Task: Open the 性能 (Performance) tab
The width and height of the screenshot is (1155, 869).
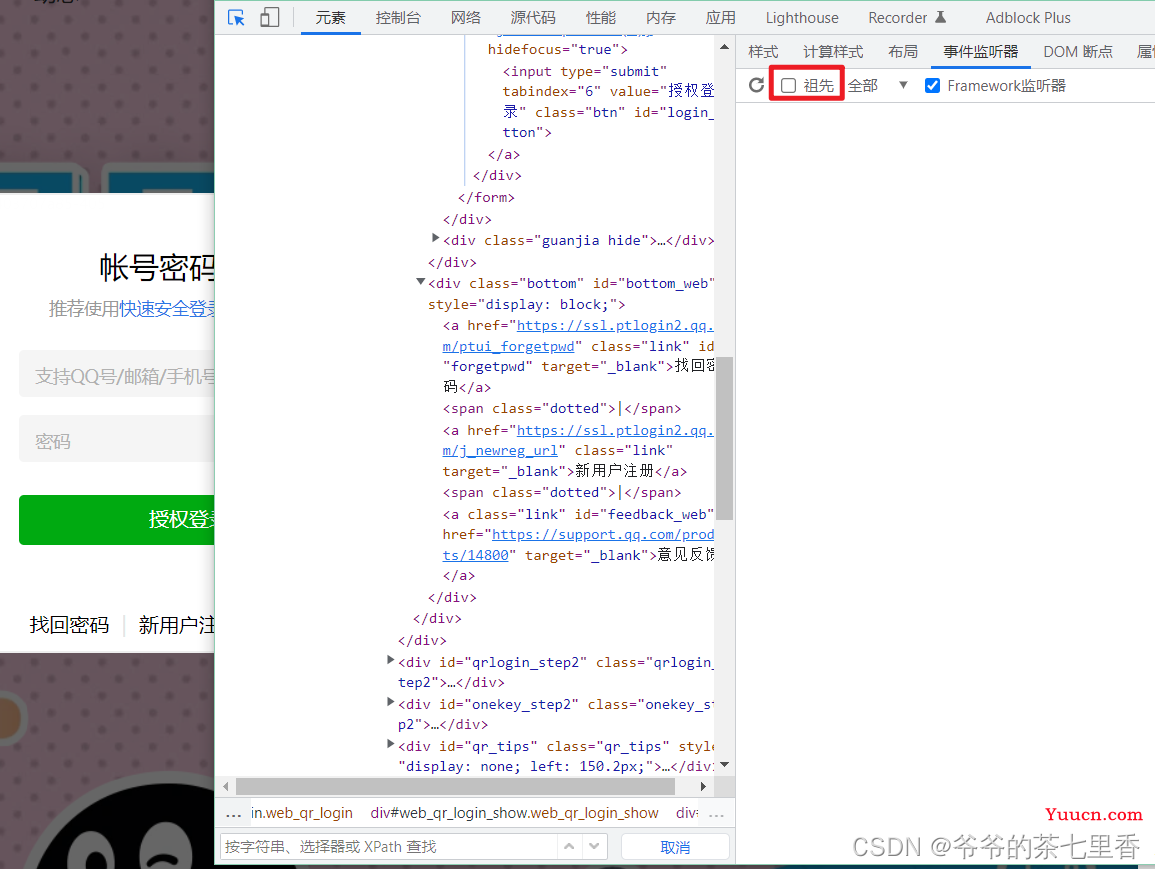Action: (x=600, y=18)
